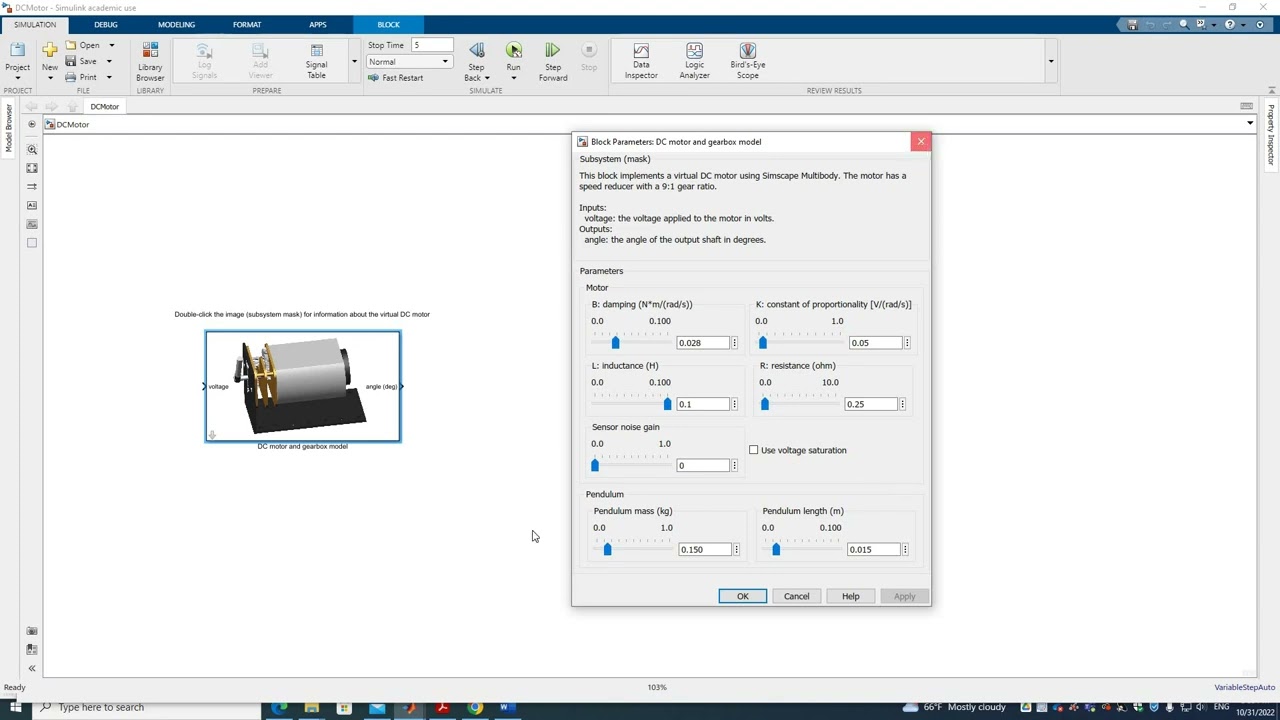1280x720 pixels.
Task: Switch to the MODELING tab
Action: point(176,25)
